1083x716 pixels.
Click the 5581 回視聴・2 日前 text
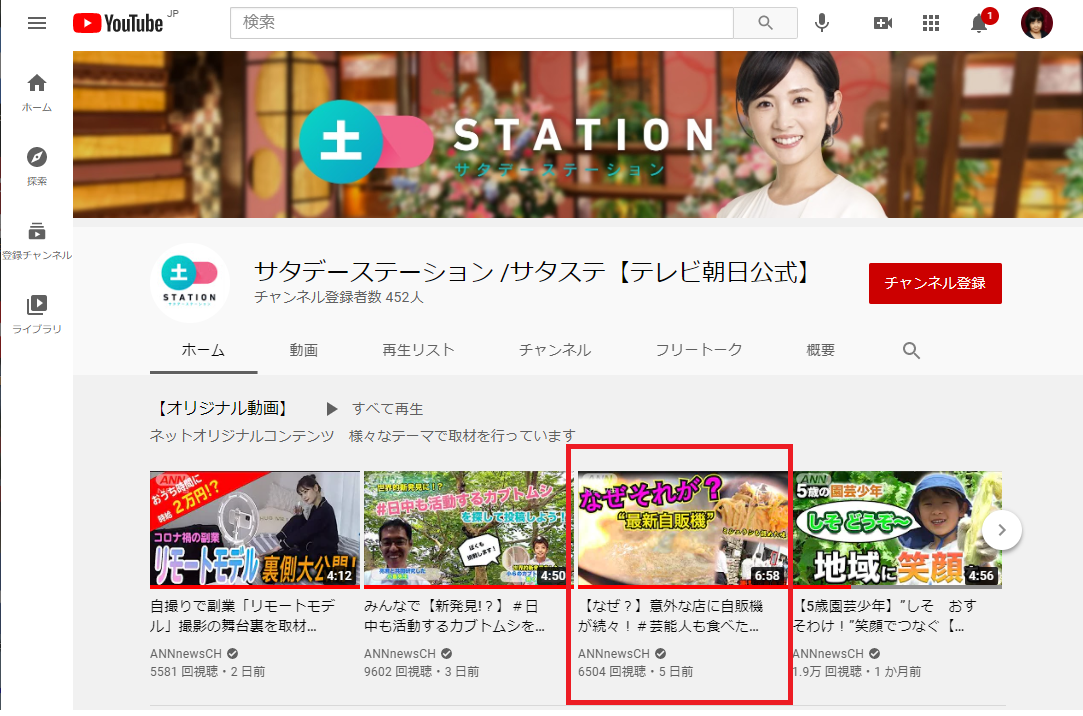click(208, 671)
